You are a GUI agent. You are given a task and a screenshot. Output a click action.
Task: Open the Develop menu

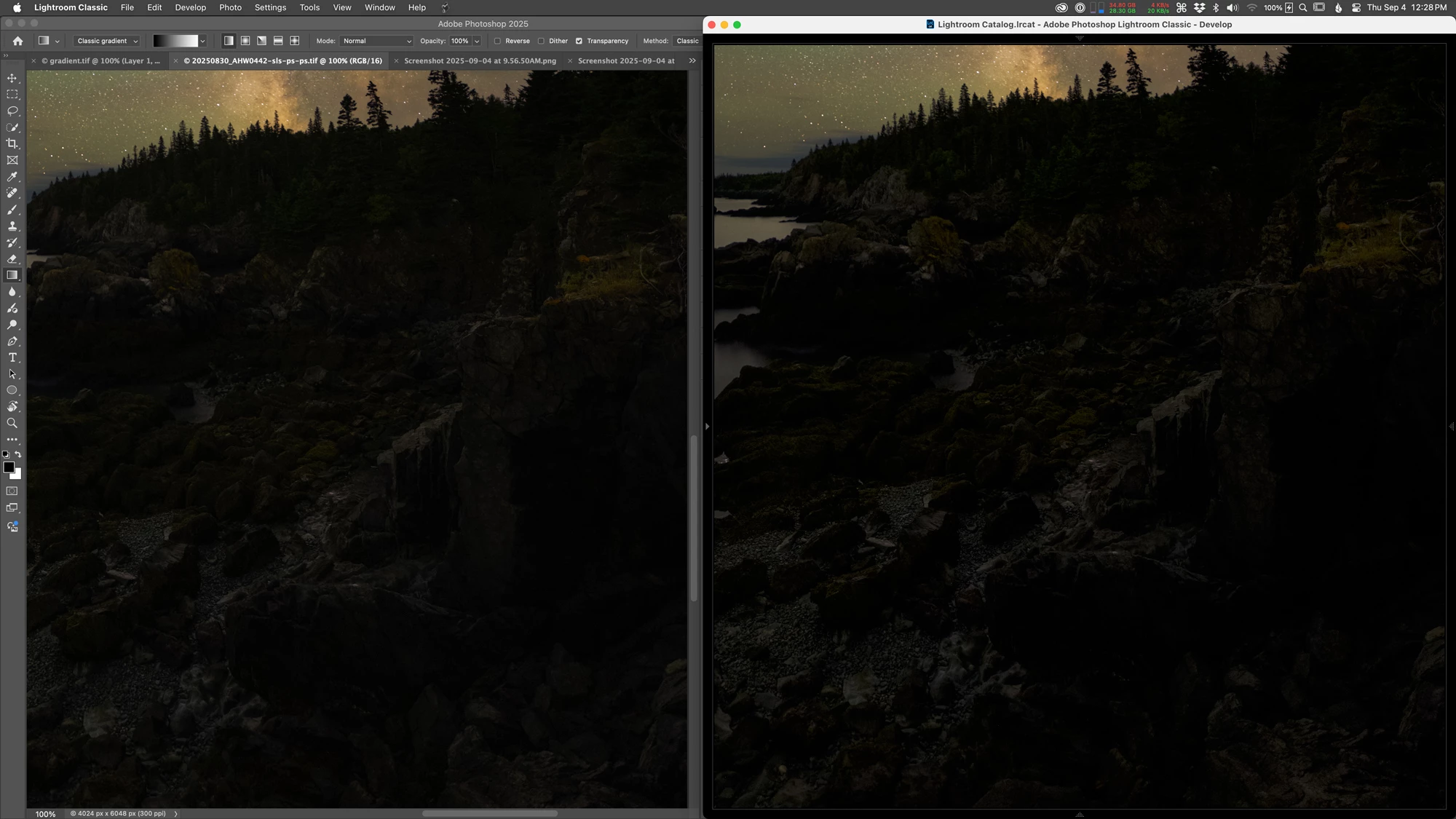click(x=190, y=7)
